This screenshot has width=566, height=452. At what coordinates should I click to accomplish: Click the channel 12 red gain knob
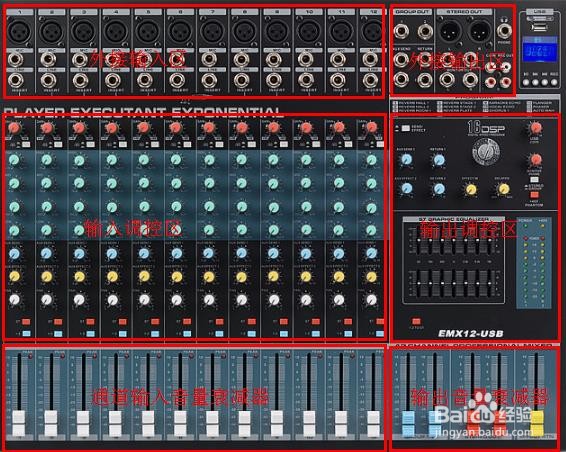(371, 127)
